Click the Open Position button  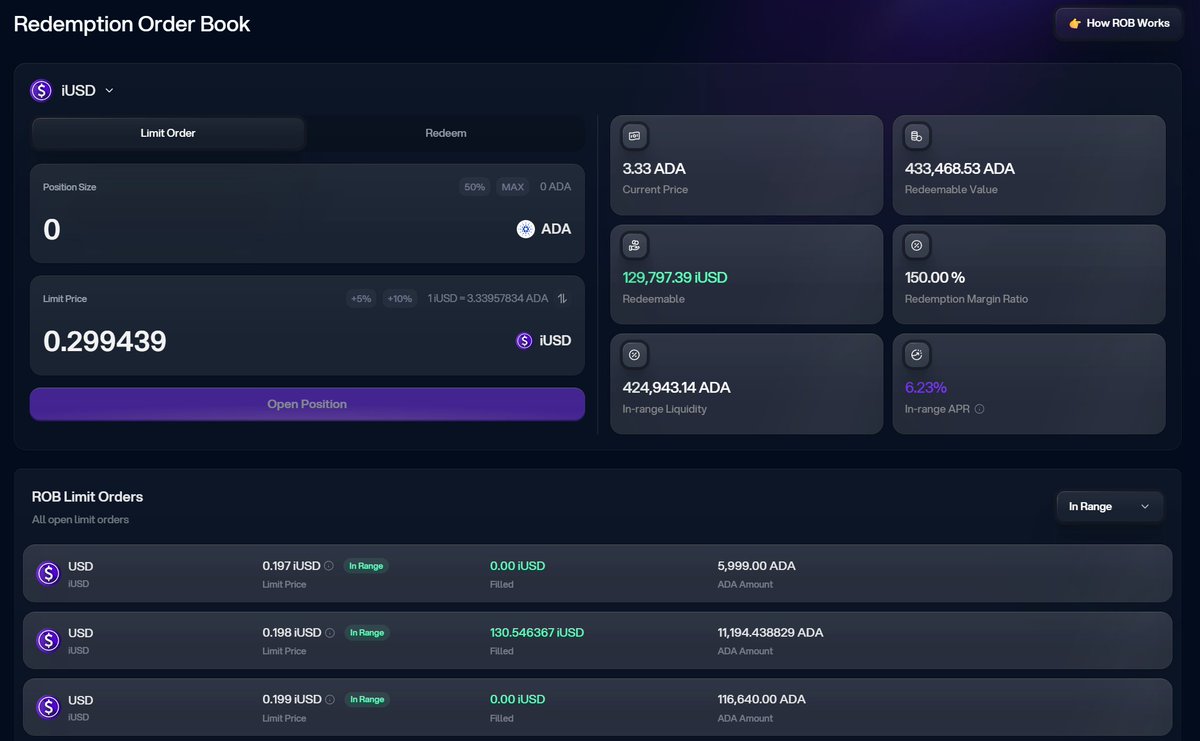tap(307, 403)
